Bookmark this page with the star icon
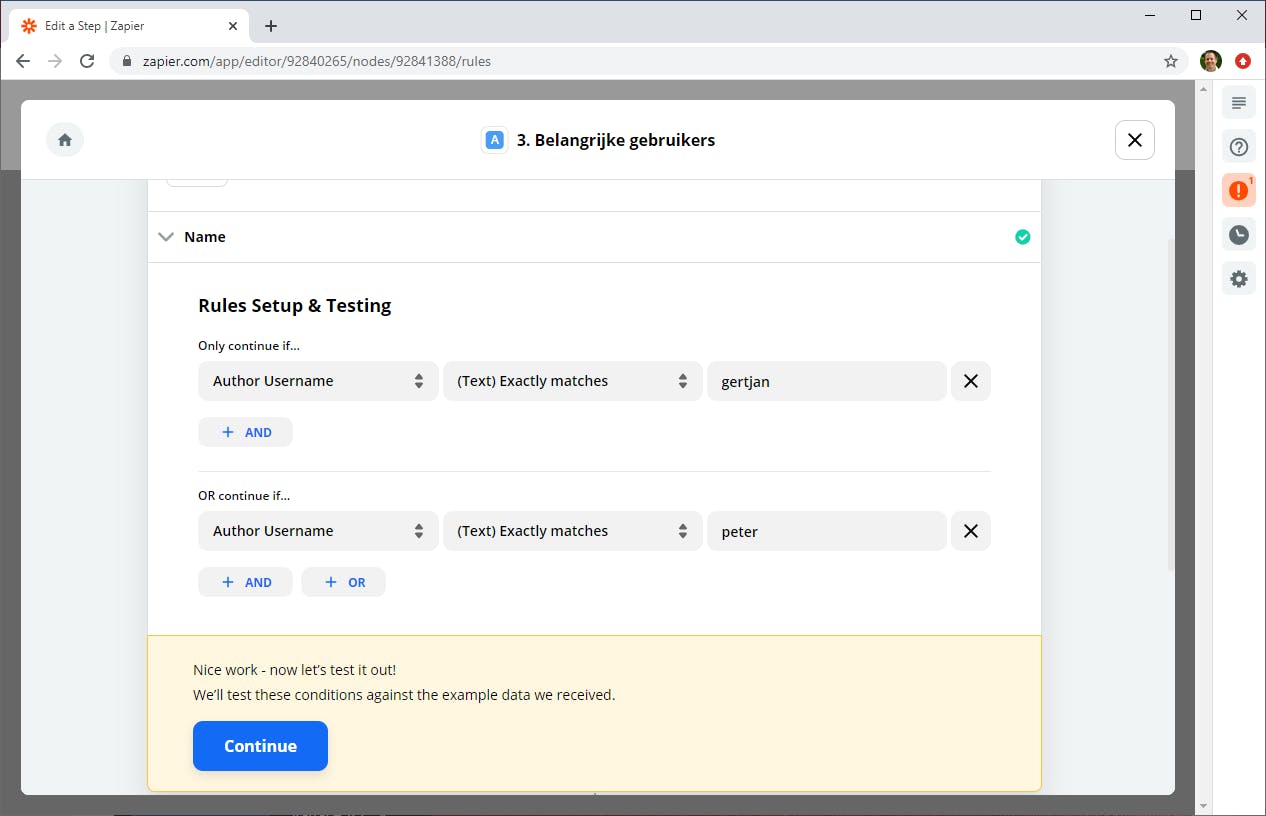 pyautogui.click(x=1171, y=61)
